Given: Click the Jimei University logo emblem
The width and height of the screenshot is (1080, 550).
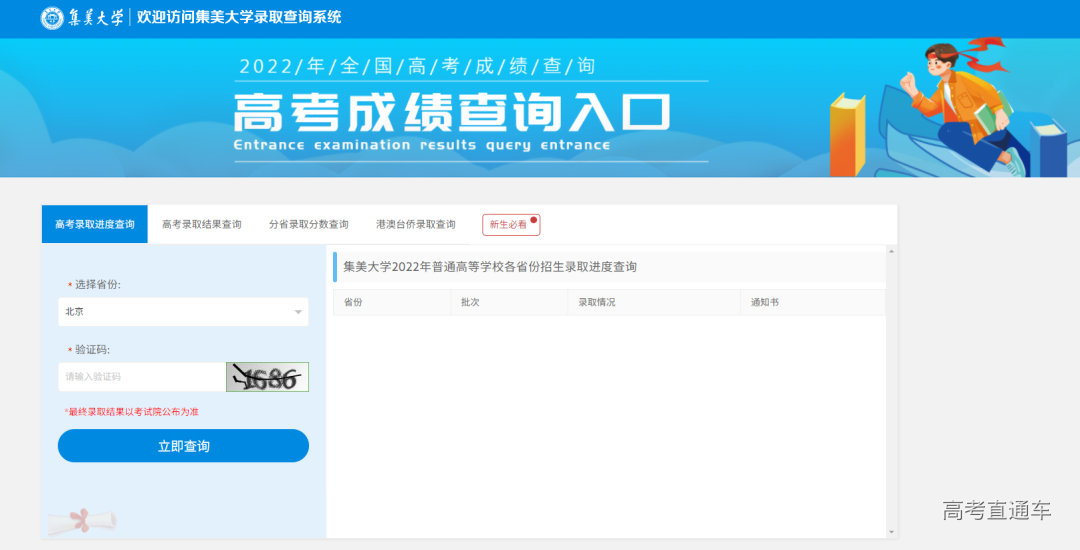Looking at the screenshot, I should pos(52,18).
